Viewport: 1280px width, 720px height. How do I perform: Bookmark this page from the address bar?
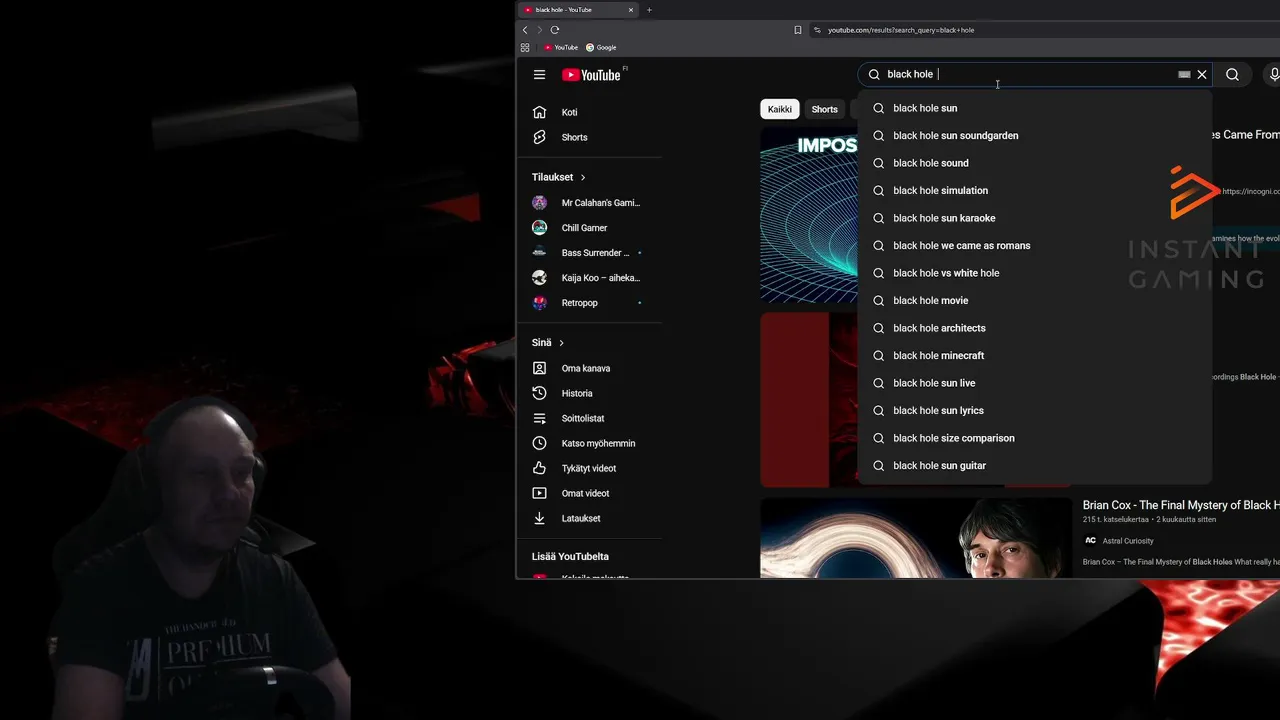point(798,30)
